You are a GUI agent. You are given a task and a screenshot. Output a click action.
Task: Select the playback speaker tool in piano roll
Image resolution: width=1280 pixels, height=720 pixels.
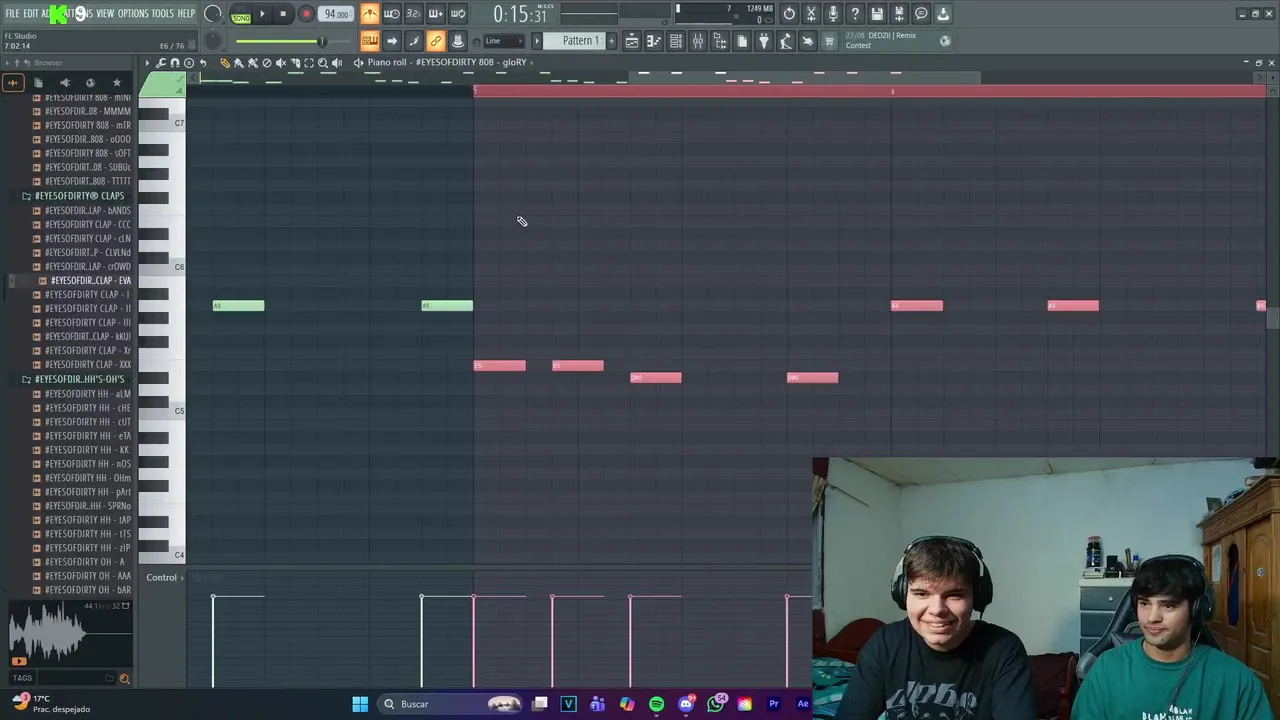click(336, 63)
